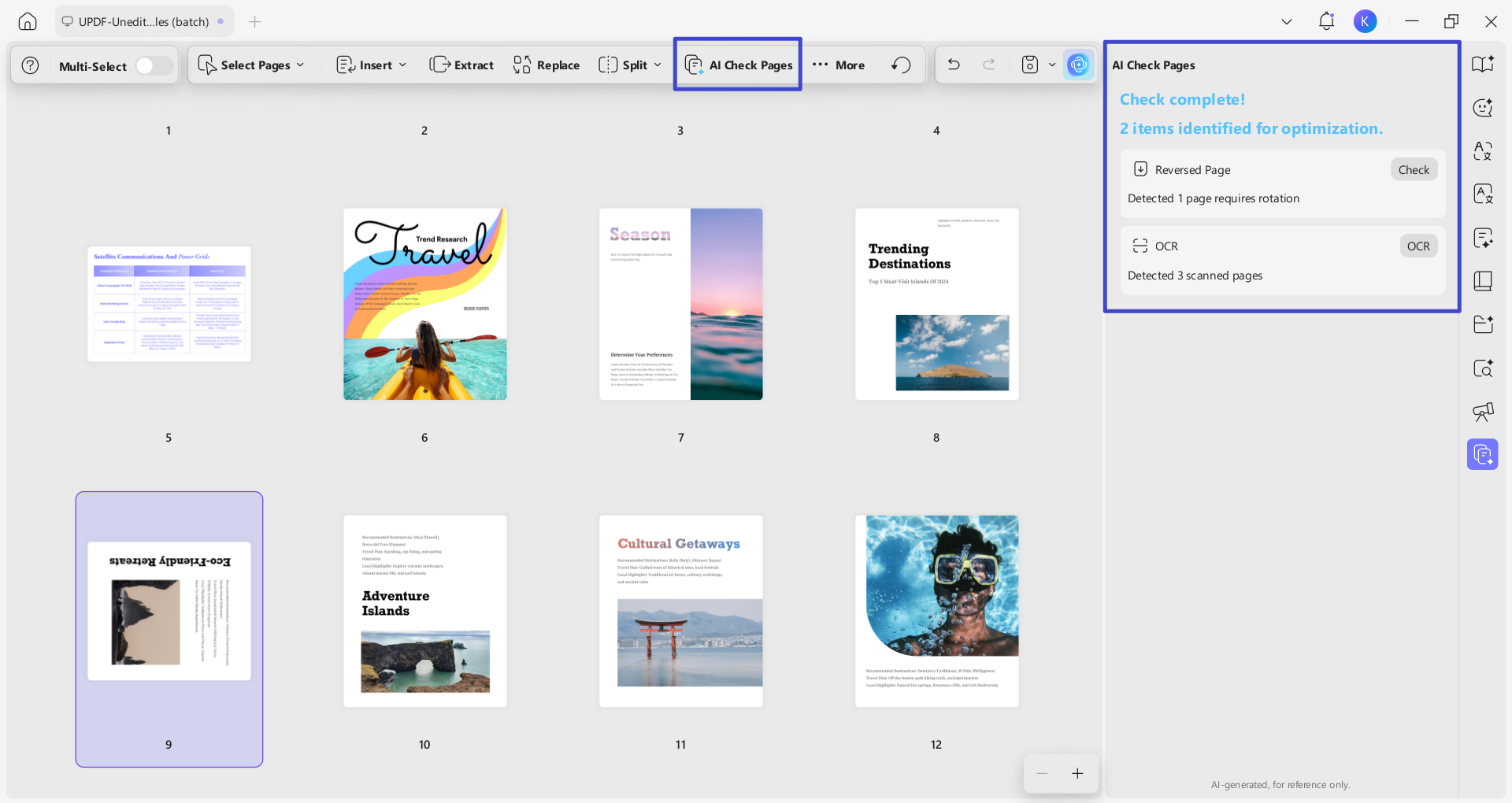The width and height of the screenshot is (1512, 803).
Task: Select the Season page 7 thumbnail
Action: 681,304
